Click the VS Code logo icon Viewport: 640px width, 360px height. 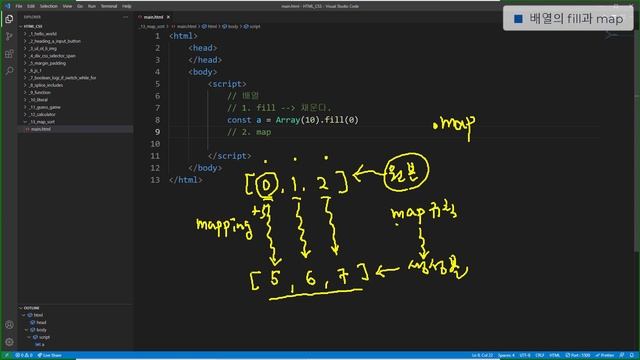7,6
